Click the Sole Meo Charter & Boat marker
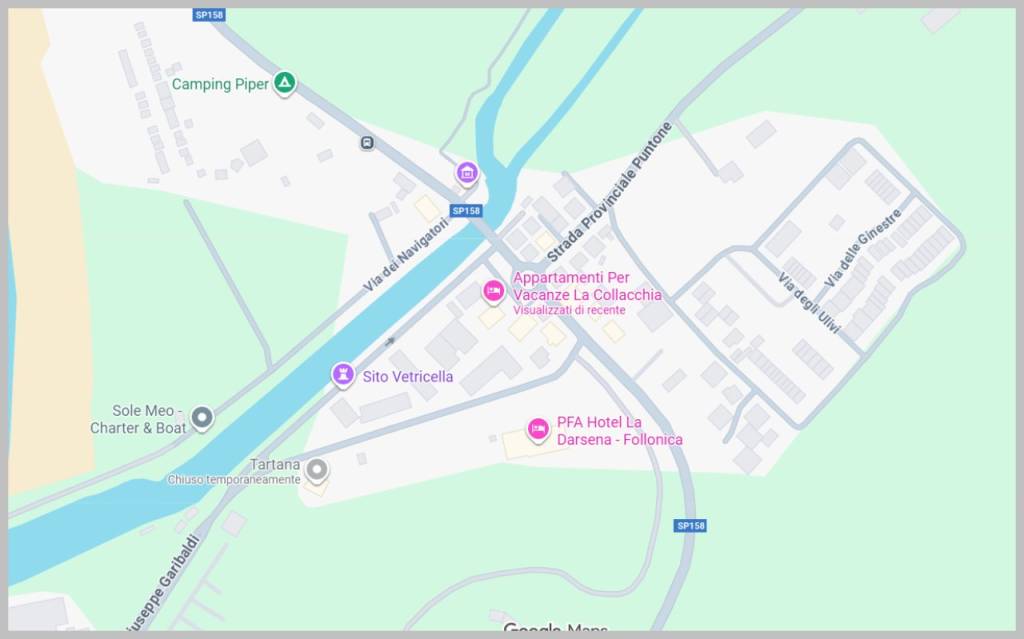 [x=202, y=418]
